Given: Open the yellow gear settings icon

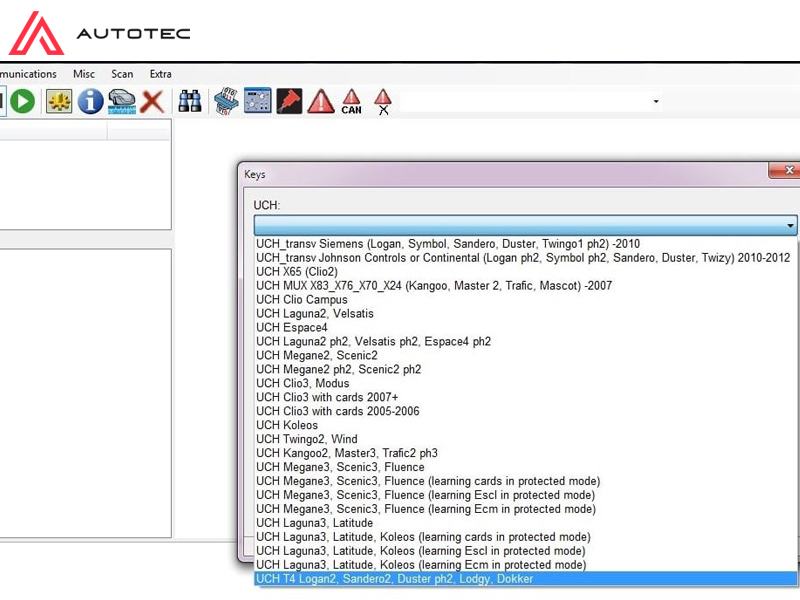Looking at the screenshot, I should 59,101.
